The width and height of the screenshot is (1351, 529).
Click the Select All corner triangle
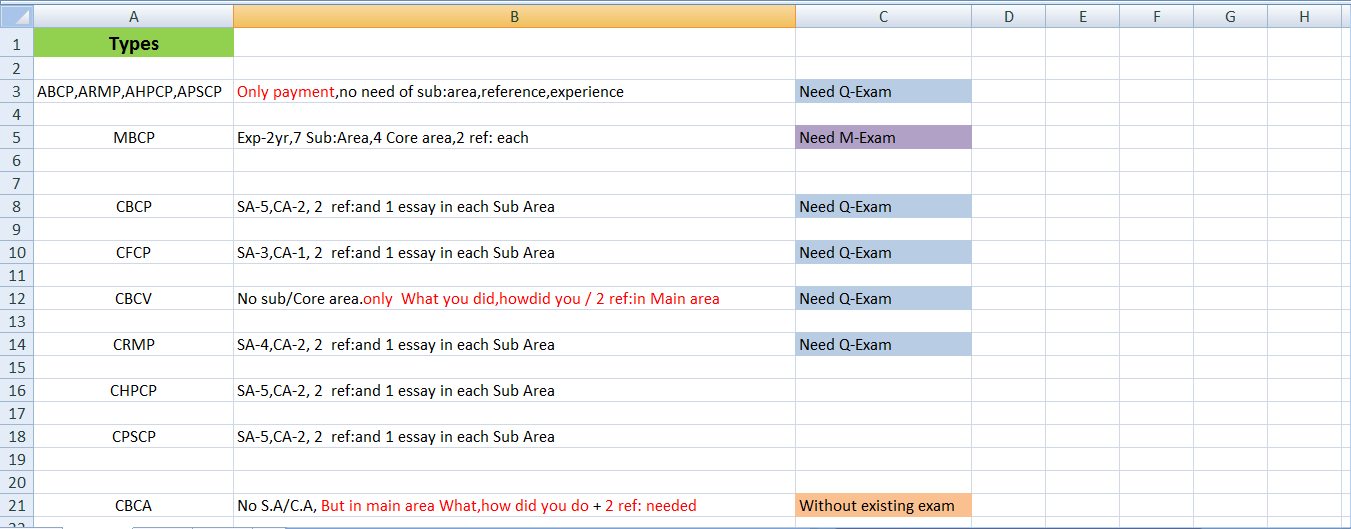coord(17,16)
